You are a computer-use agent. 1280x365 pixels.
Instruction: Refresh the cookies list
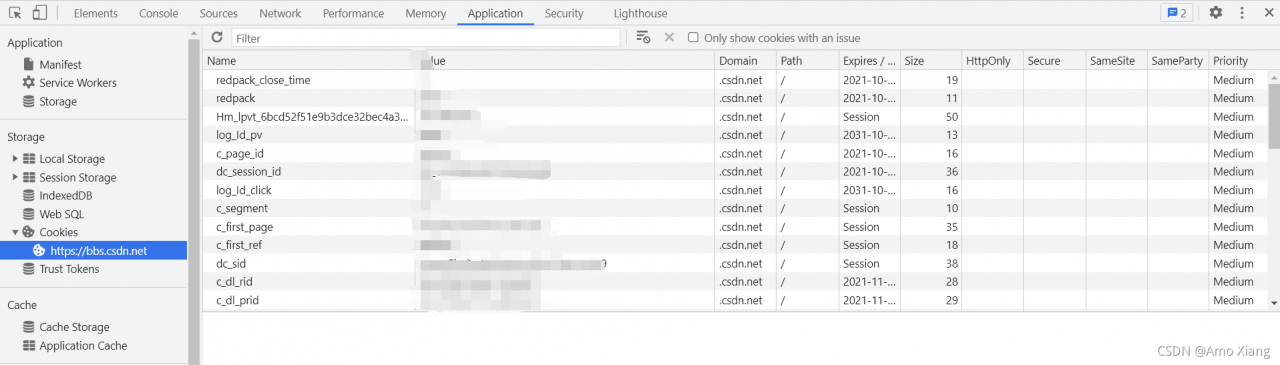[x=217, y=37]
